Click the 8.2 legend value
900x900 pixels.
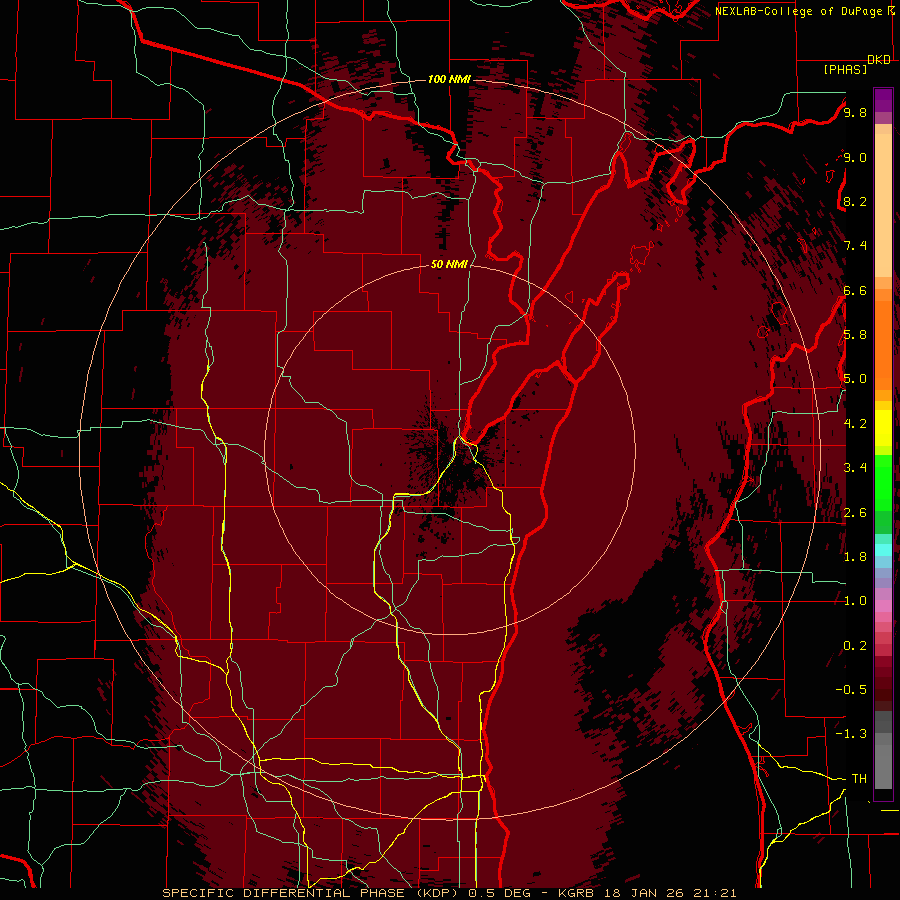[x=855, y=201]
